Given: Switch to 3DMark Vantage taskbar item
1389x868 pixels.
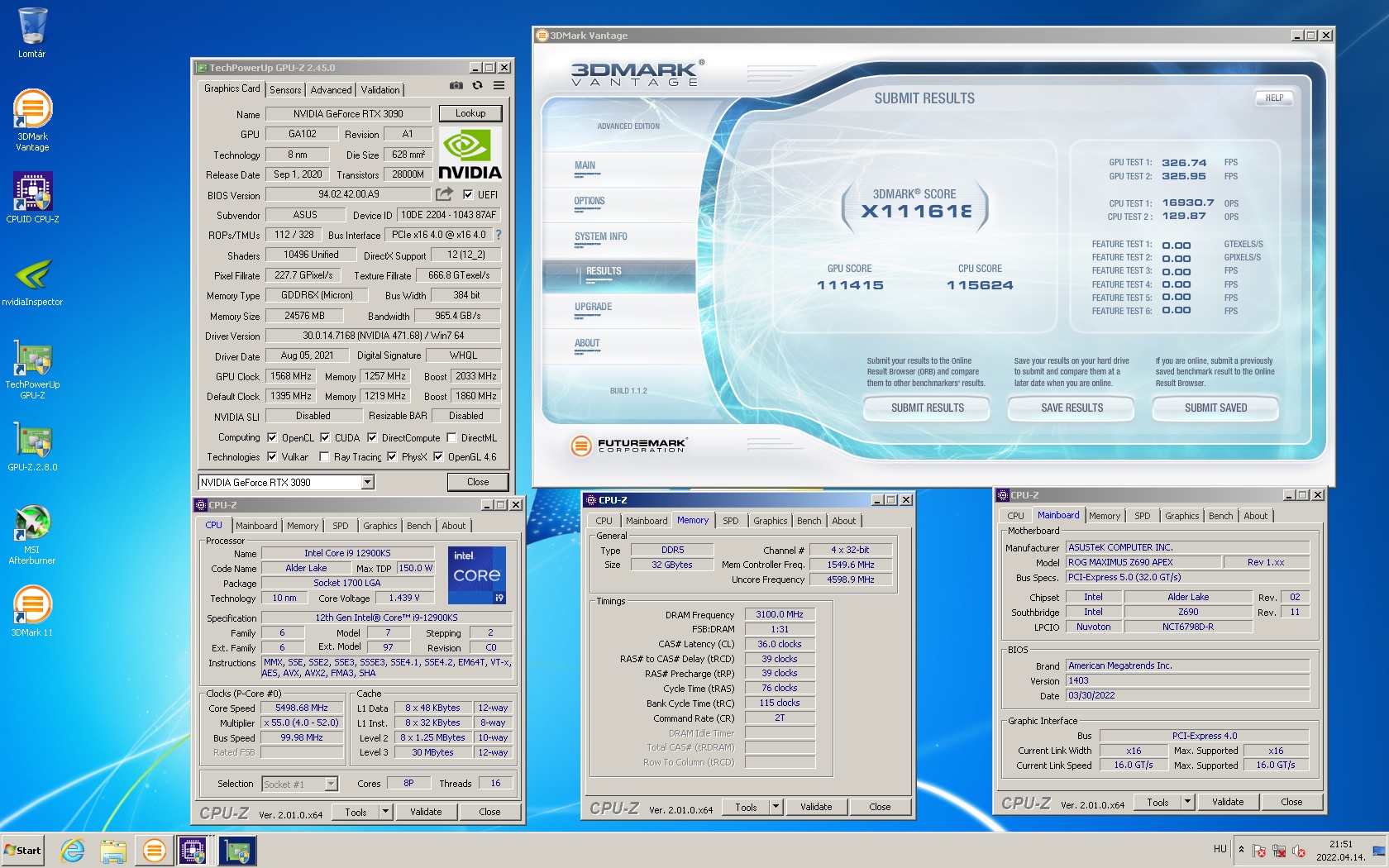Looking at the screenshot, I should click(154, 850).
